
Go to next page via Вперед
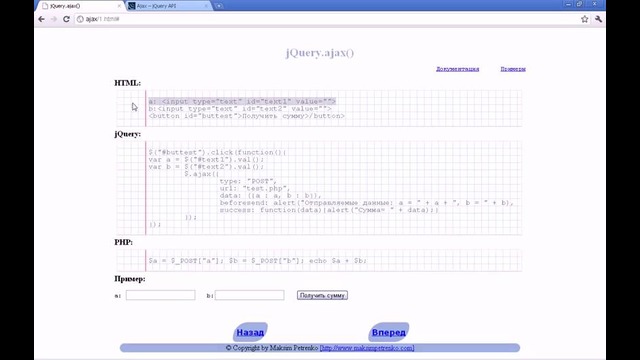pos(389,332)
